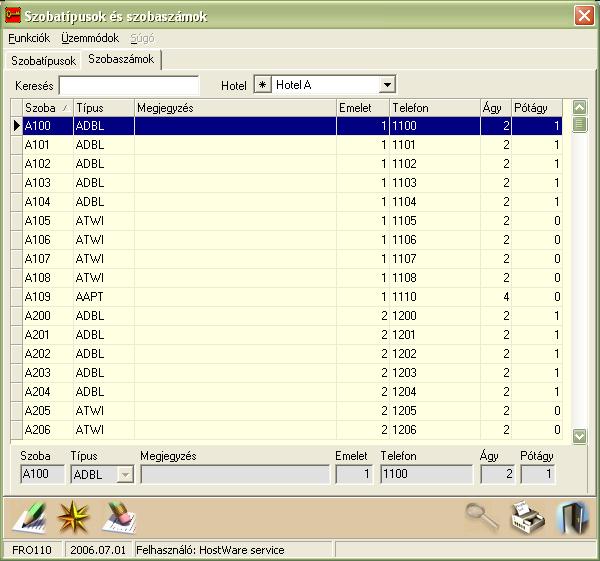Select room A108 cell
Screen dimensions: 600x561
pyautogui.click(x=48, y=278)
